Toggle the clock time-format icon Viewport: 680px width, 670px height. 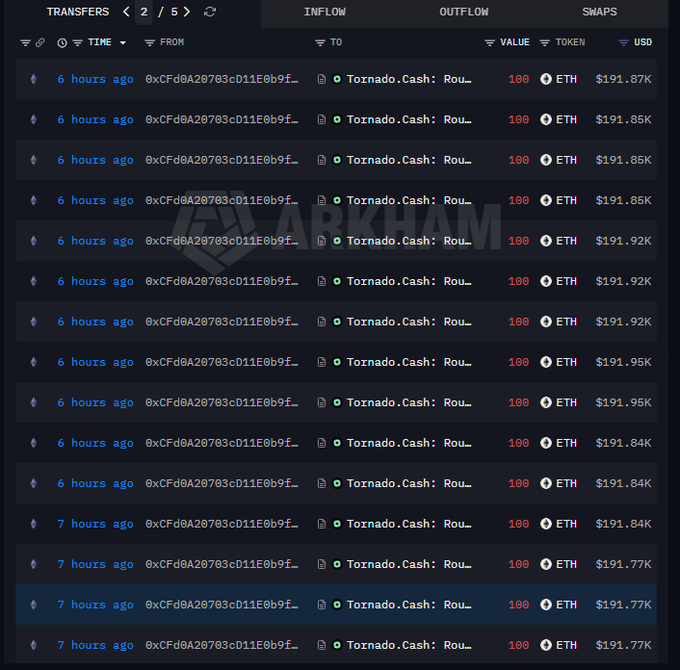(x=62, y=42)
